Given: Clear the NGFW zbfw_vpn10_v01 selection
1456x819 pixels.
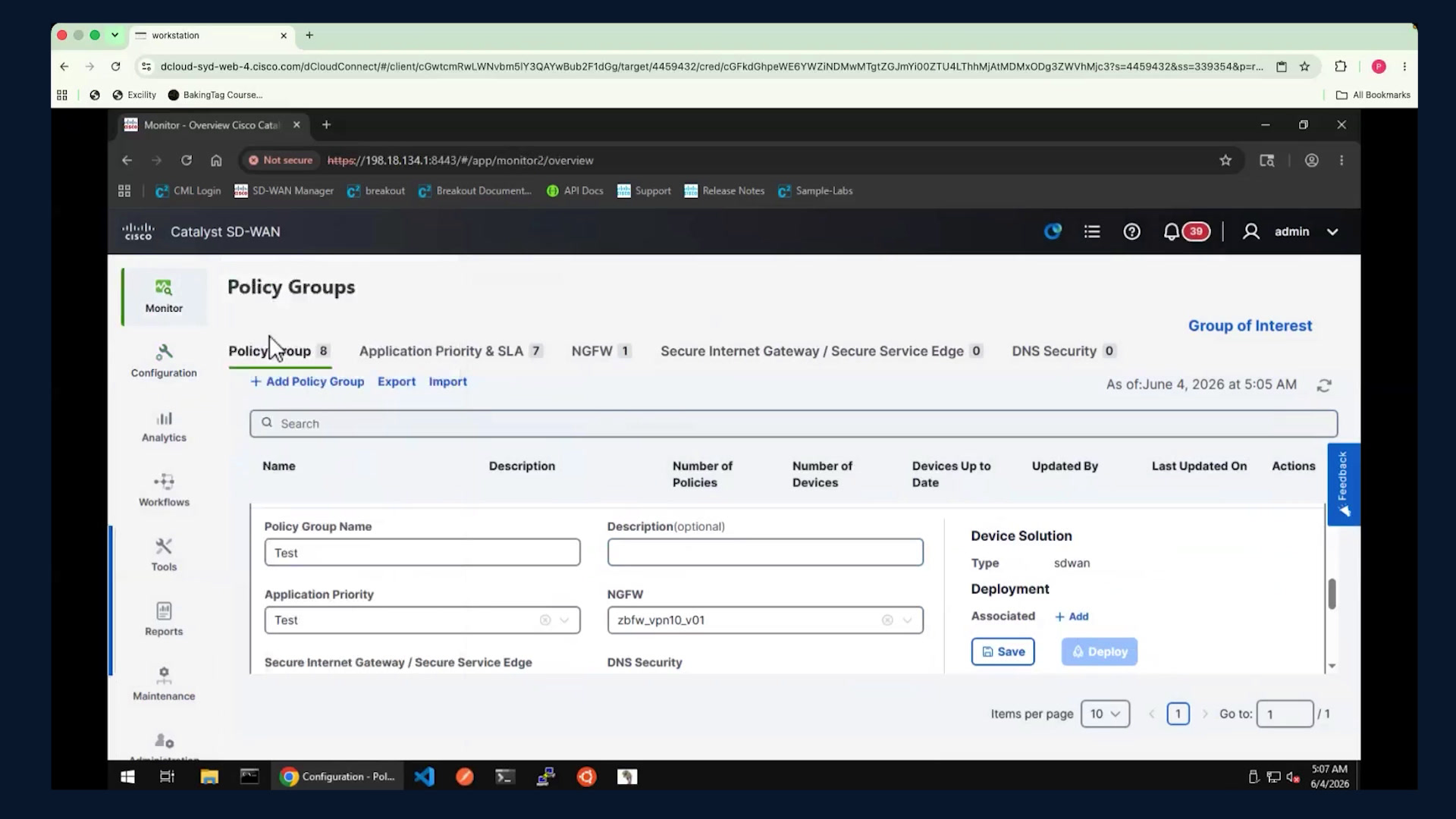Looking at the screenshot, I should [x=887, y=620].
